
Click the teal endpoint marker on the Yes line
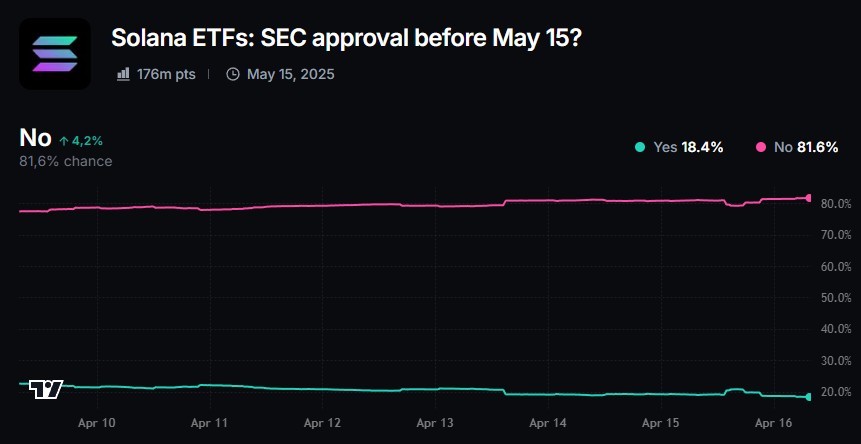pos(808,397)
